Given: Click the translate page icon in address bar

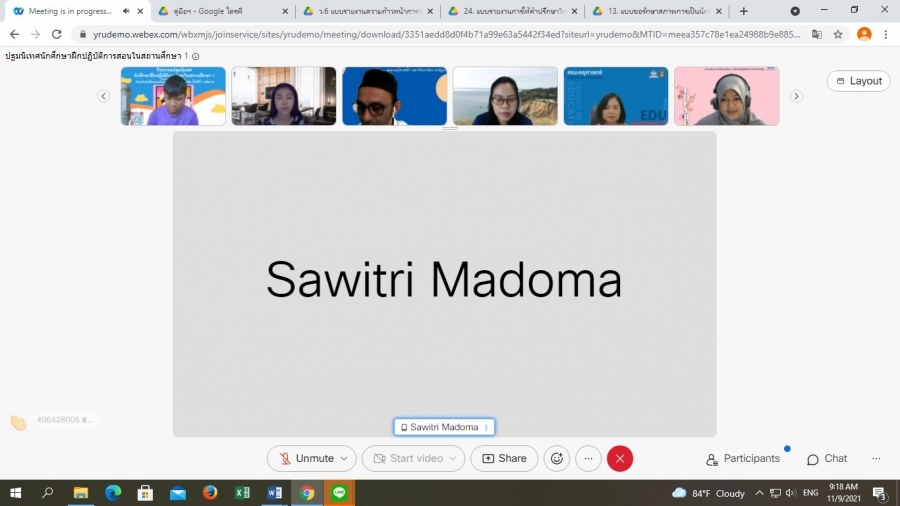Looking at the screenshot, I should (x=817, y=33).
